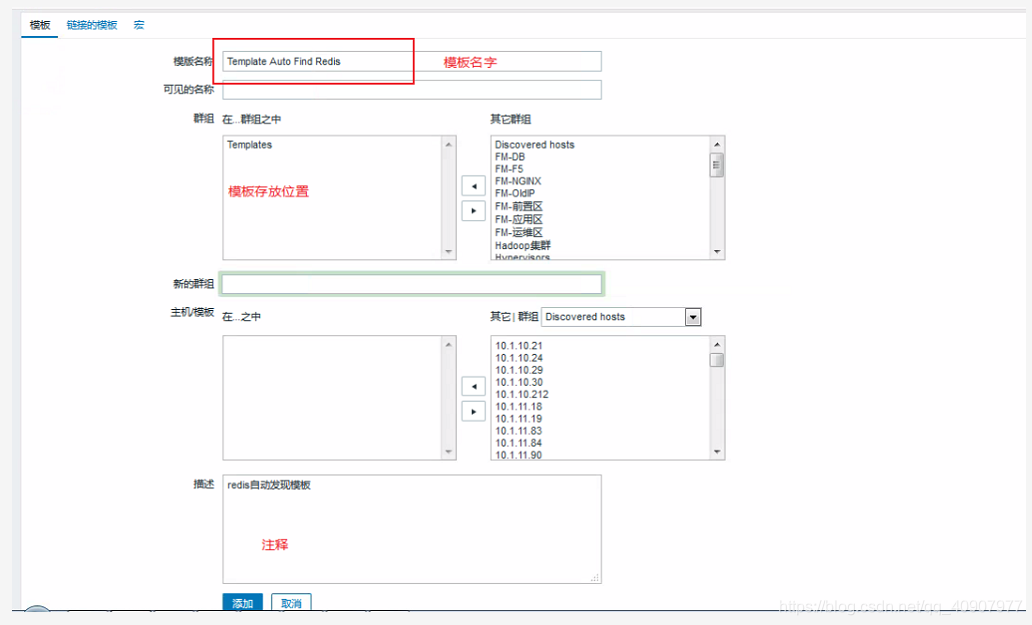Click scroll-up arrow of Templates group list
The height and width of the screenshot is (625, 1032).
[448, 144]
